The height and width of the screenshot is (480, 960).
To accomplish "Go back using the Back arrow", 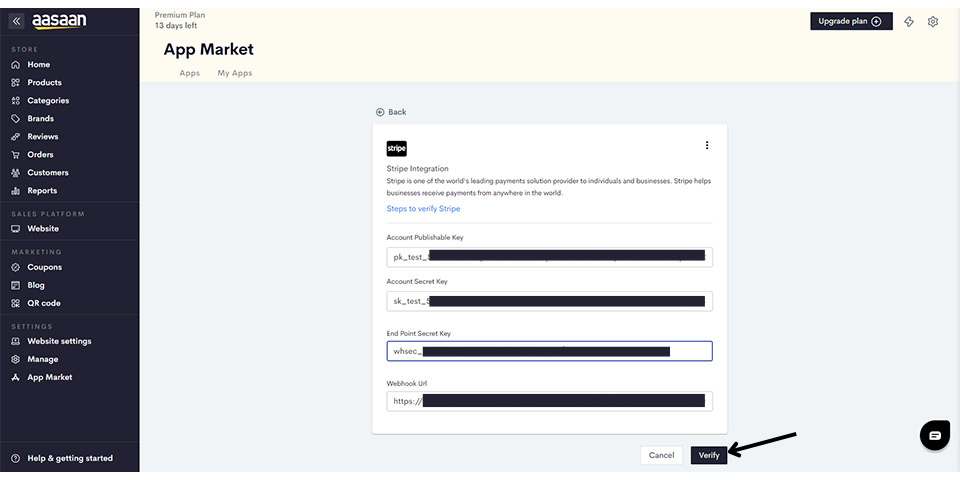I will pos(391,112).
